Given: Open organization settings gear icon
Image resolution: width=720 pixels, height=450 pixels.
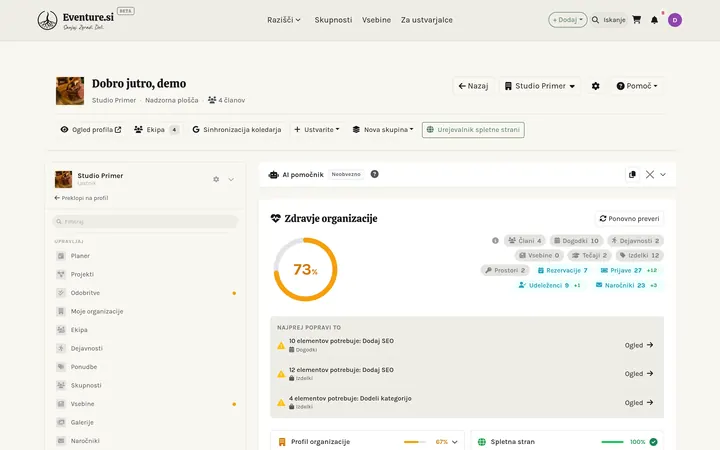Looking at the screenshot, I should point(596,86).
